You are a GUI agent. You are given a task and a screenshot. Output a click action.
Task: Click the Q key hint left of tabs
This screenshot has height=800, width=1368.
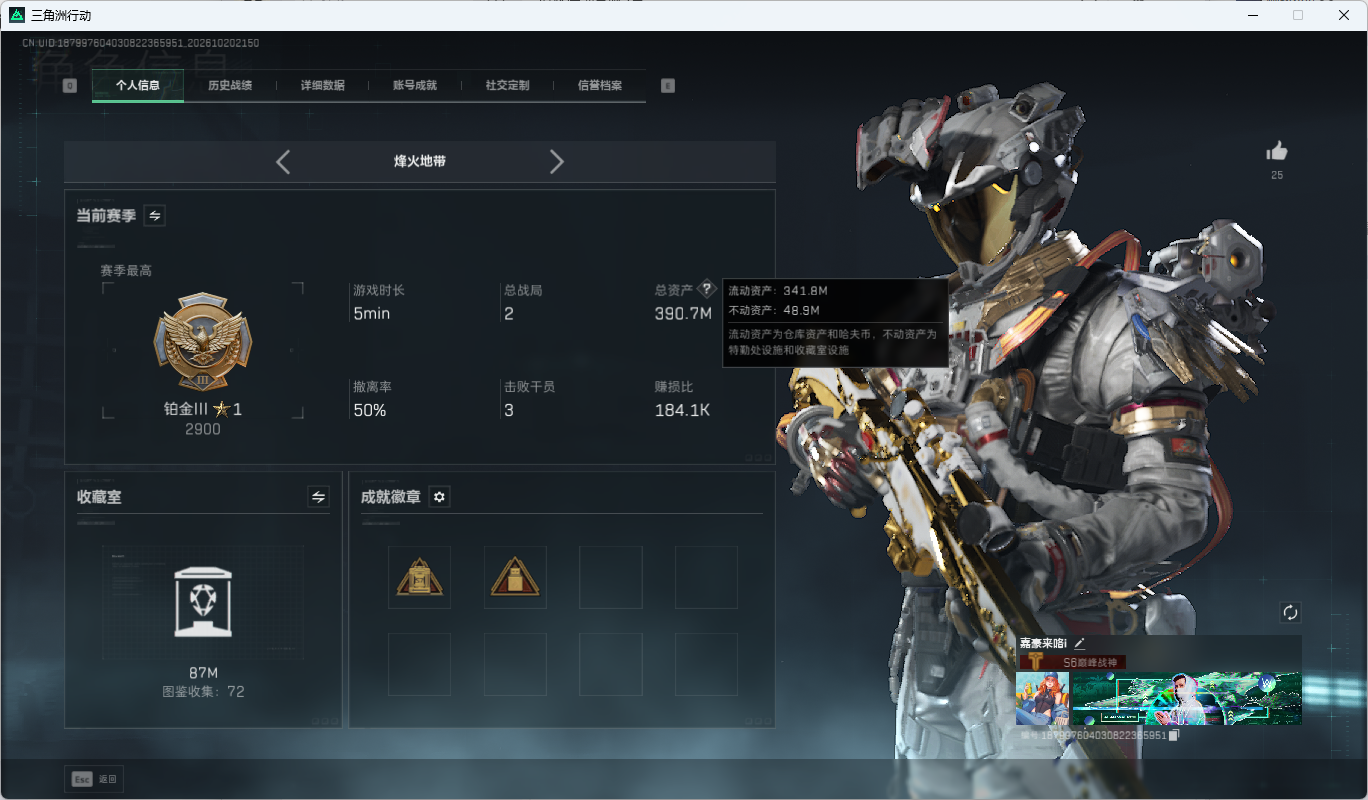pos(70,86)
